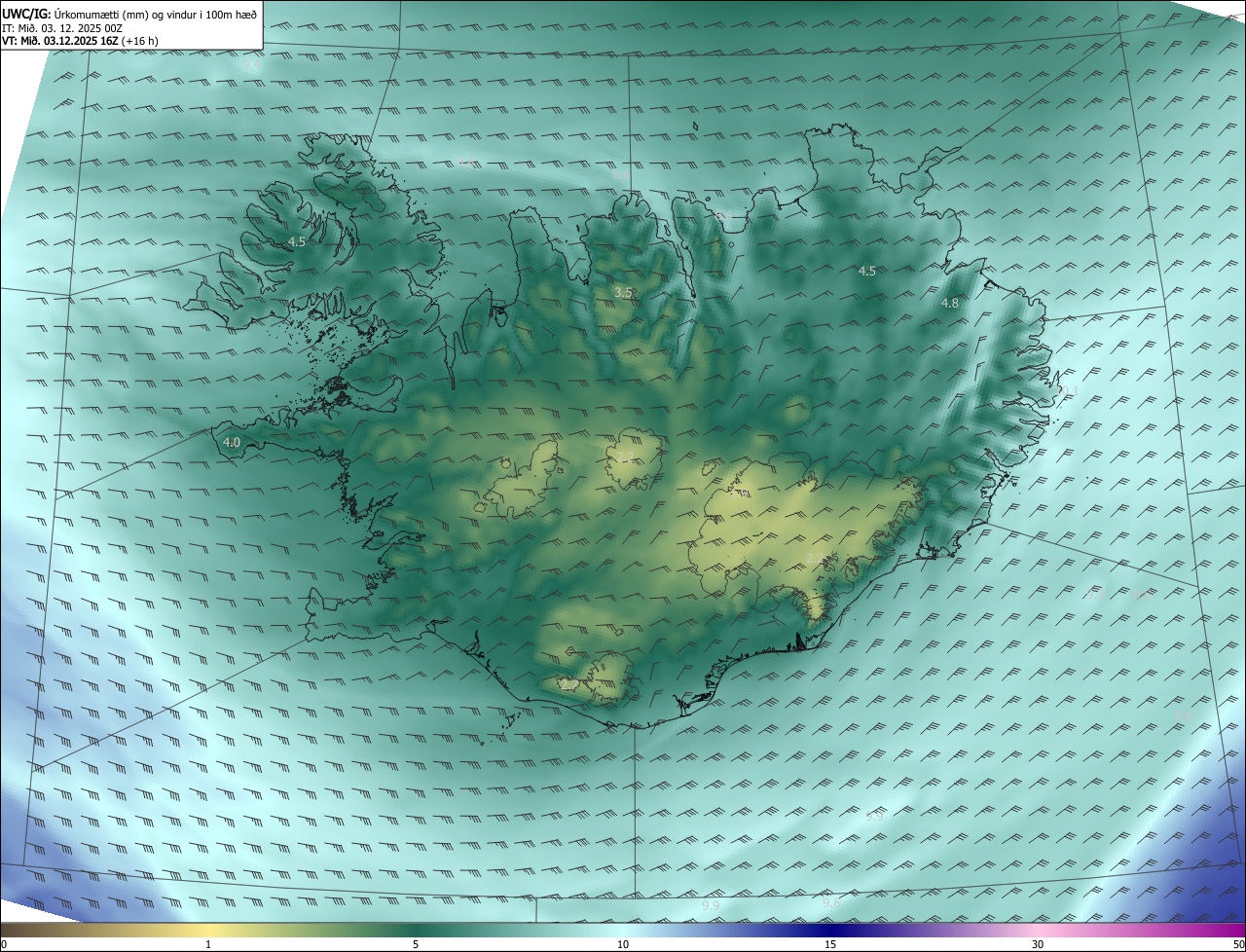Click the 4.0 value on Snæfellsnes peninsula
Image resolution: width=1246 pixels, height=952 pixels.
pyautogui.click(x=232, y=442)
